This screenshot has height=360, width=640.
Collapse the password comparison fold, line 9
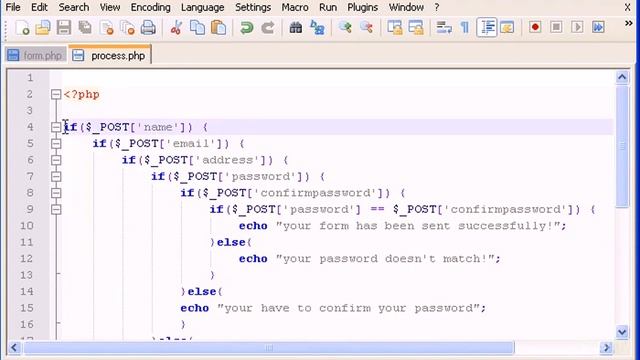coord(56,209)
